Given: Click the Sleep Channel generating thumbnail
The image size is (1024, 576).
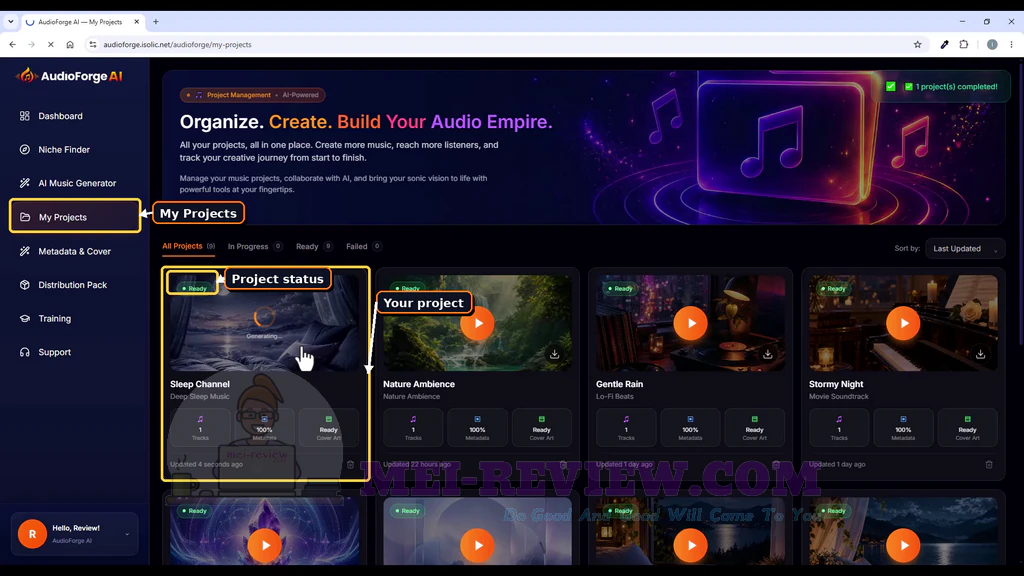Looking at the screenshot, I should click(x=264, y=323).
